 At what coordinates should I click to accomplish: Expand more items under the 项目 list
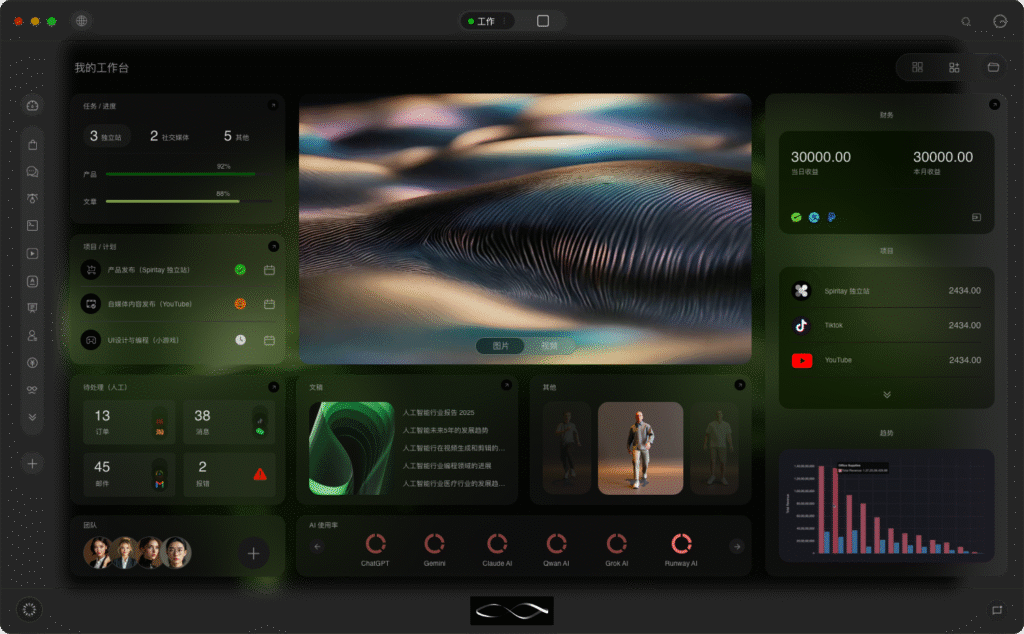tap(886, 394)
